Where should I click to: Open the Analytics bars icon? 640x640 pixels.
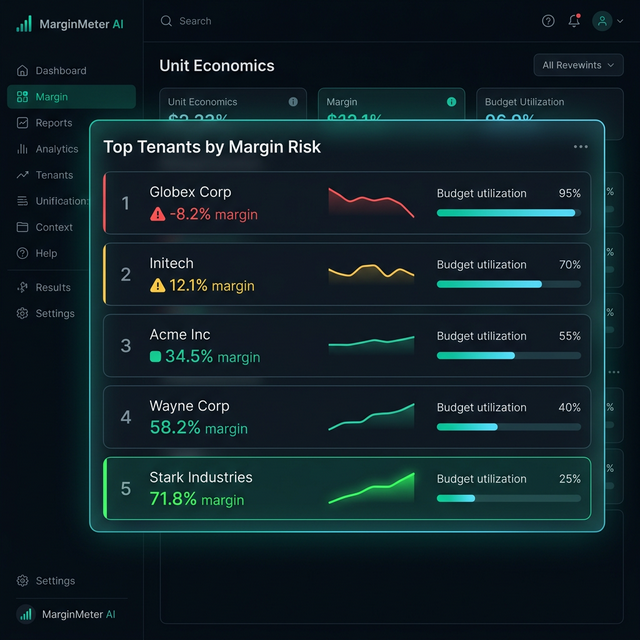(x=22, y=149)
